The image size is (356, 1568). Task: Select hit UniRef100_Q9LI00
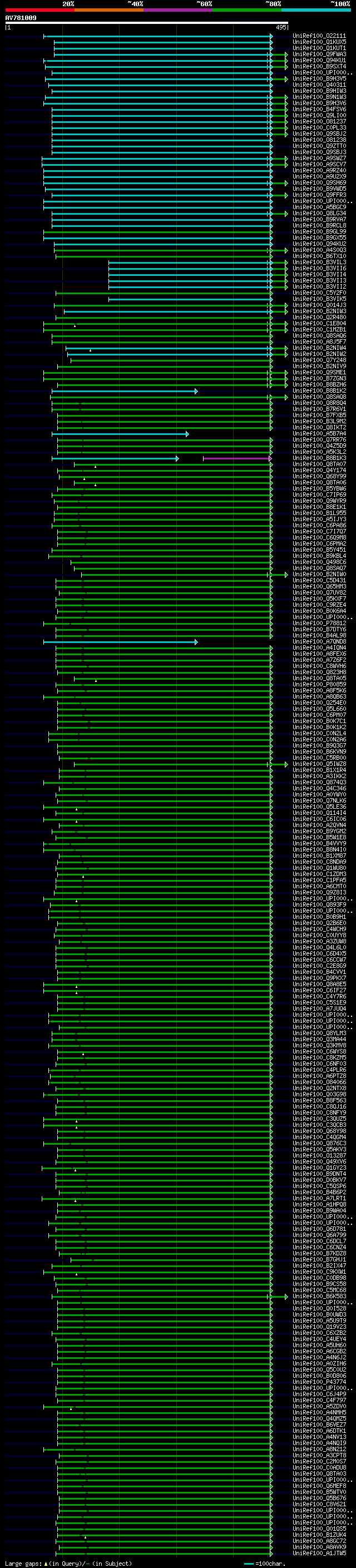tap(319, 115)
